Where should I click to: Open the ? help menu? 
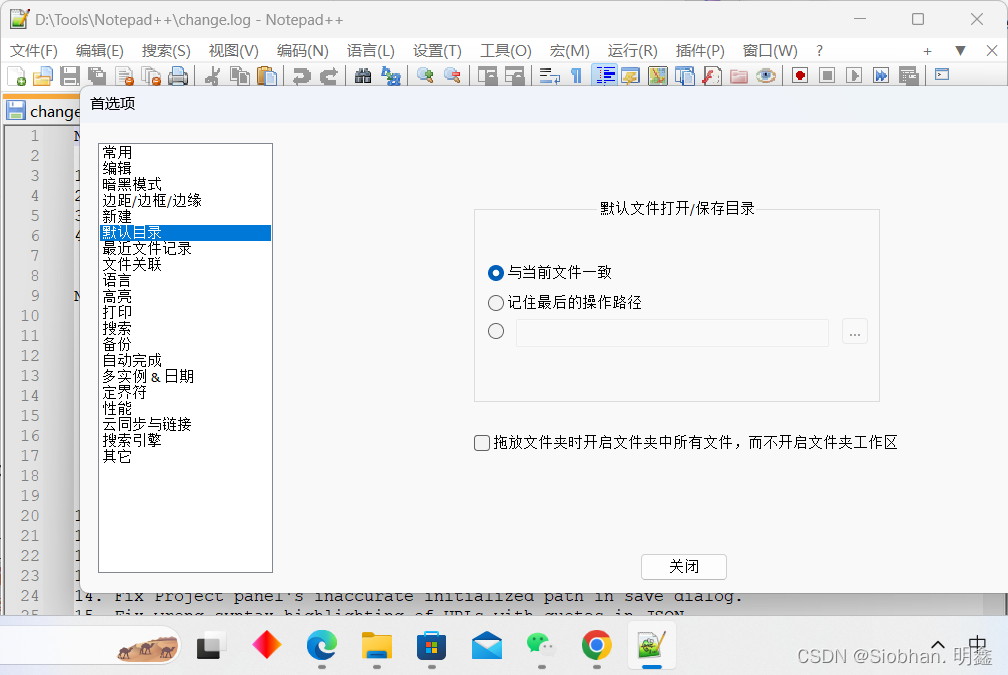tap(819, 51)
